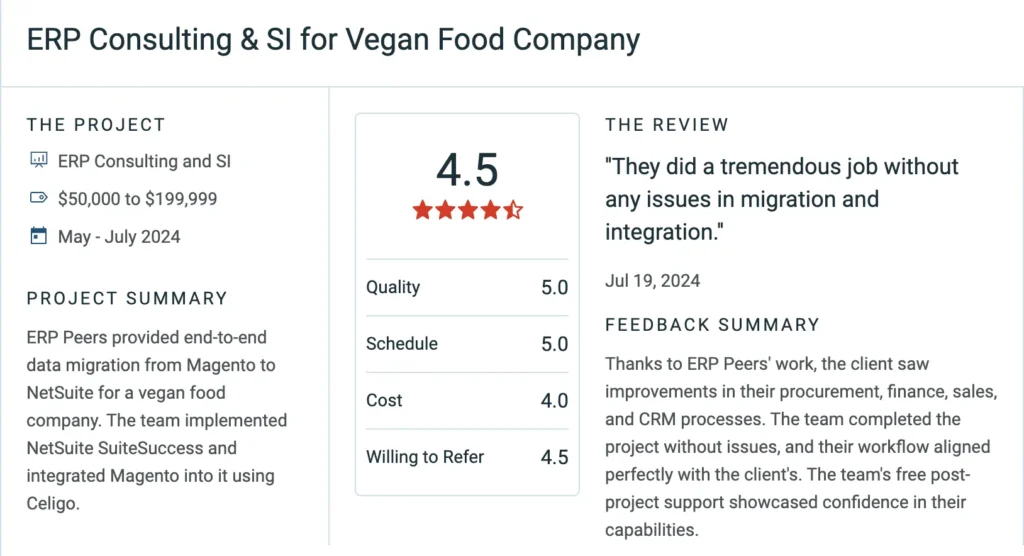Click the price tag budget icon
1024x556 pixels.
(x=39, y=199)
